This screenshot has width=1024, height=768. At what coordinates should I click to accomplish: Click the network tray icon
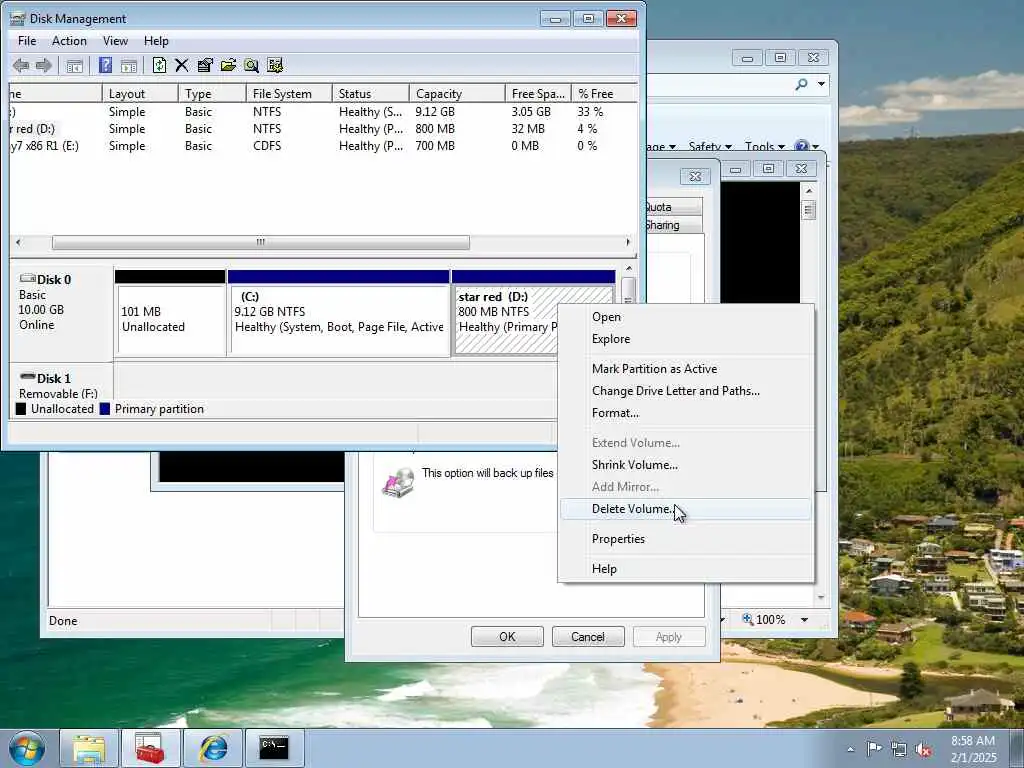click(899, 750)
